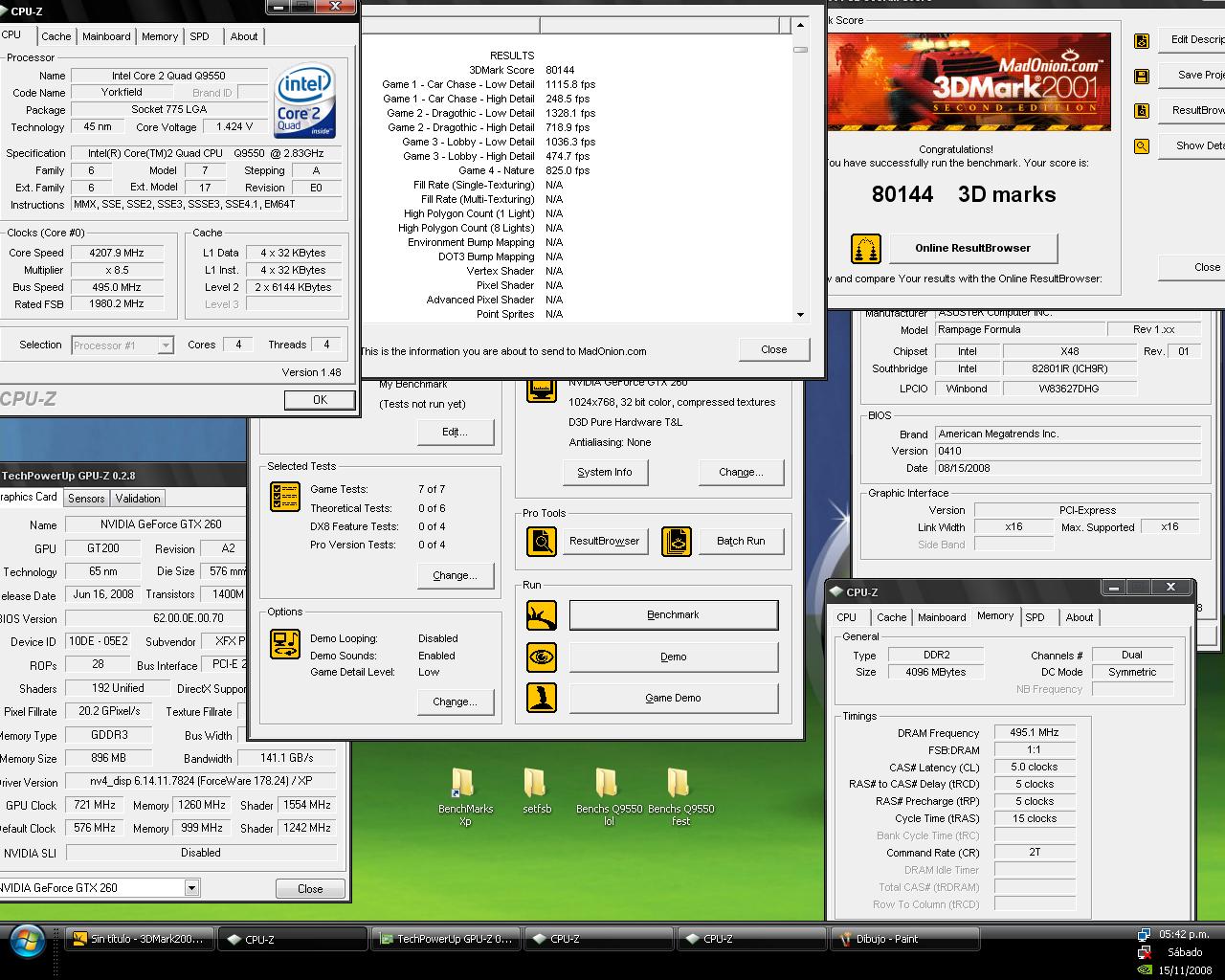
Task: Click Change... under Options
Action: point(455,702)
